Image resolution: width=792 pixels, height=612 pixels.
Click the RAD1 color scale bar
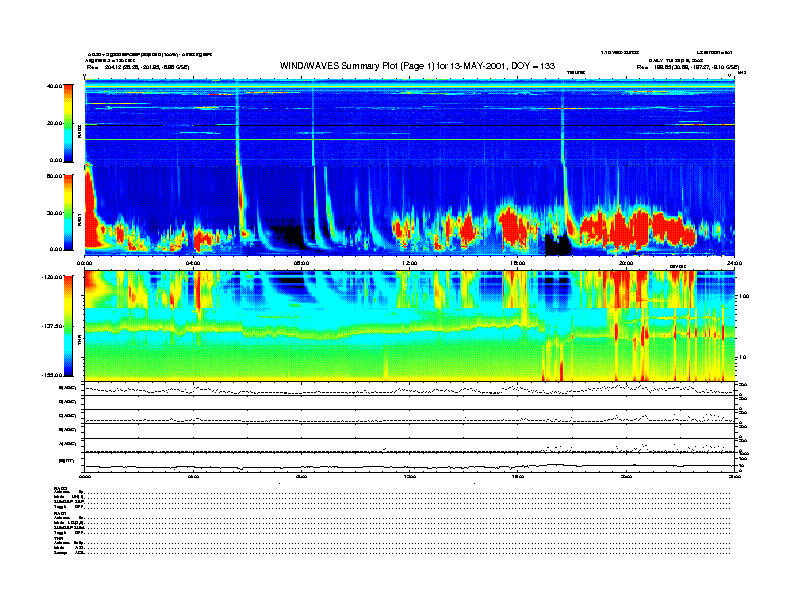[x=68, y=212]
